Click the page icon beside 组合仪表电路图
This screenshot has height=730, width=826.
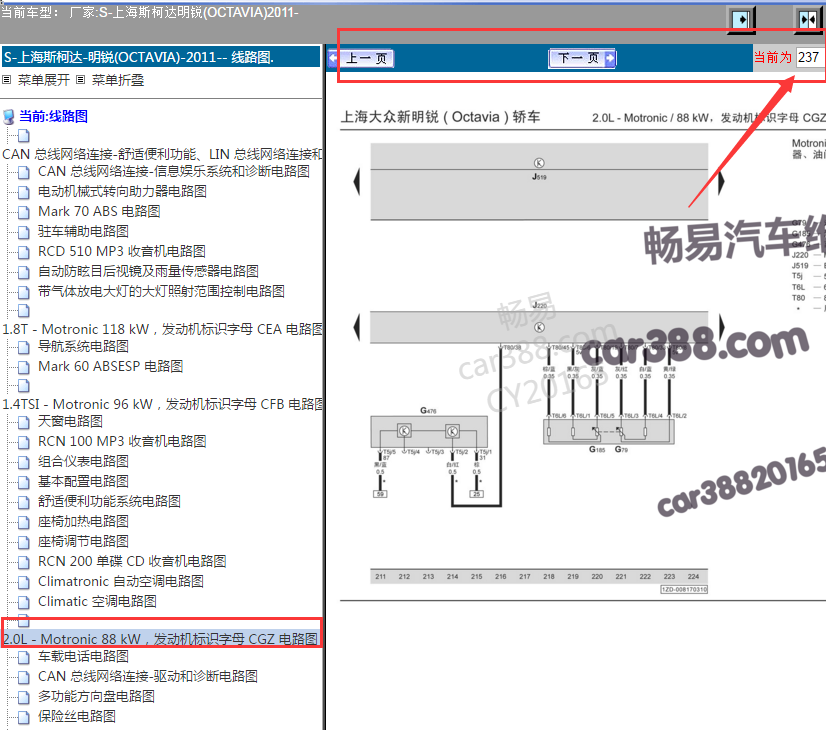[x=24, y=462]
